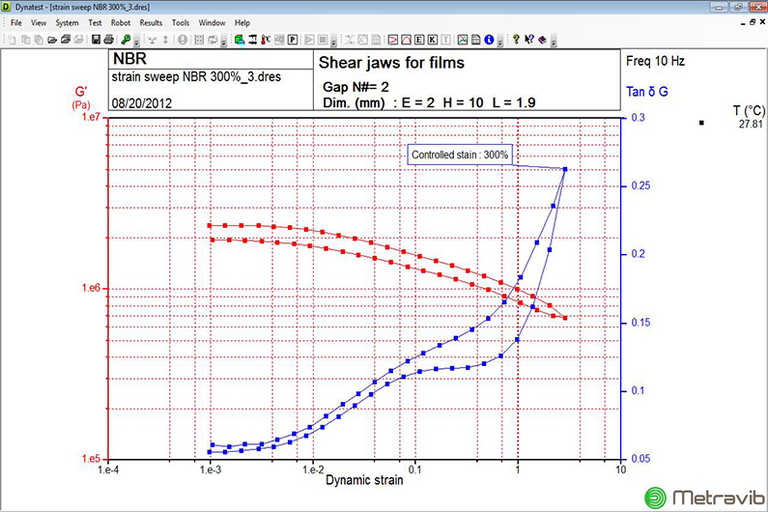Click the Tan δ G axis label
The width and height of the screenshot is (768, 512).
647,92
